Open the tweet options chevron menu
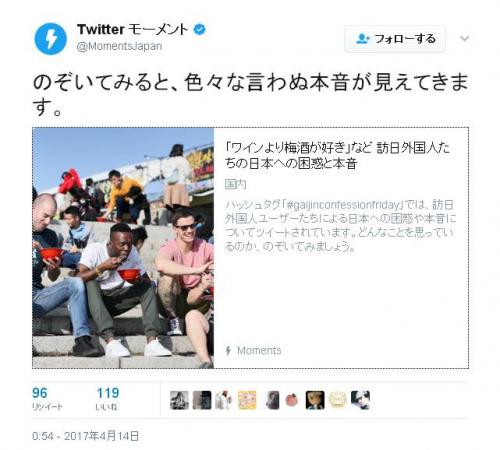The image size is (500, 450). pyautogui.click(x=464, y=38)
